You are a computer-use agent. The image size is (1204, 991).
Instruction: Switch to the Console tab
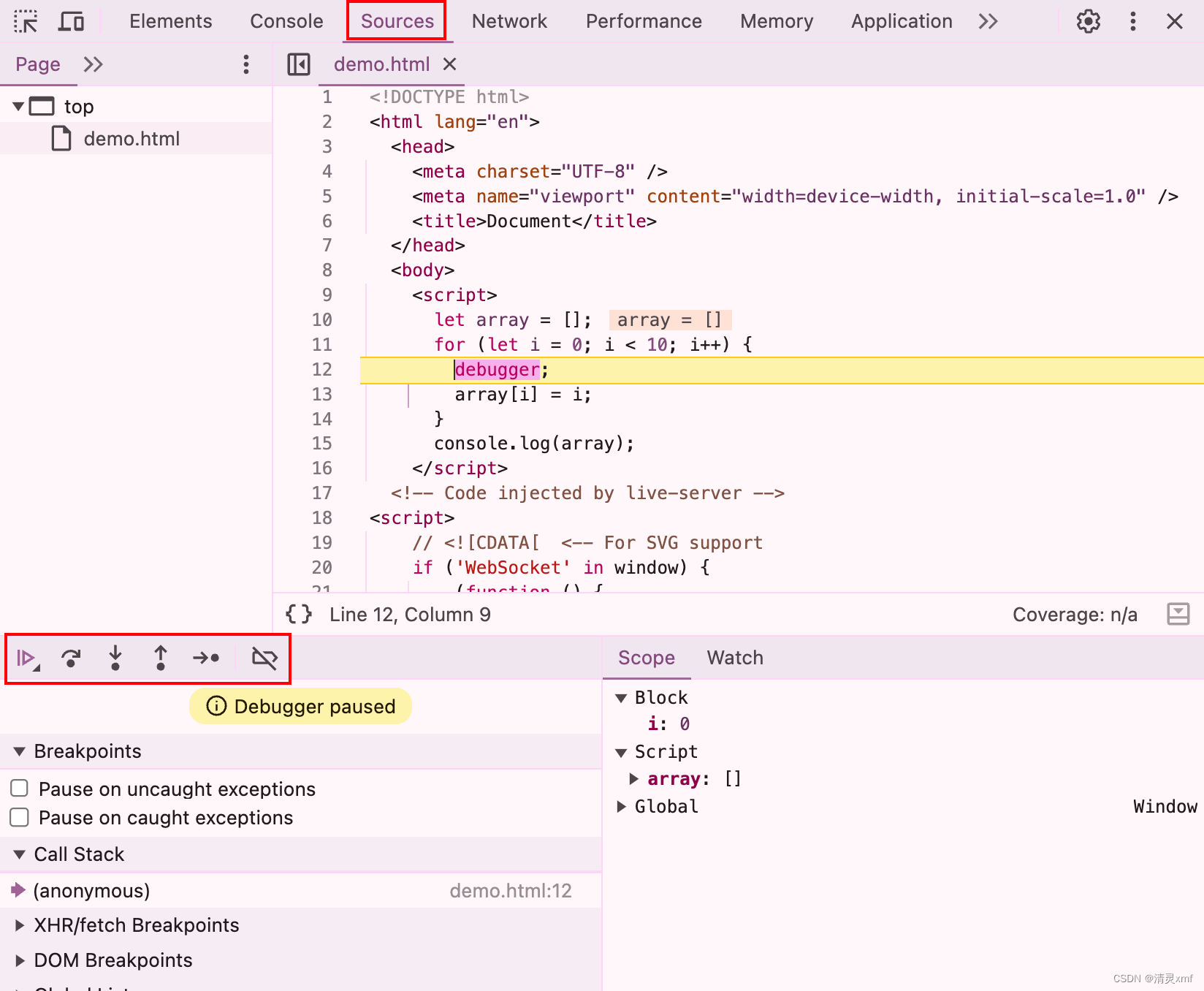(x=286, y=21)
